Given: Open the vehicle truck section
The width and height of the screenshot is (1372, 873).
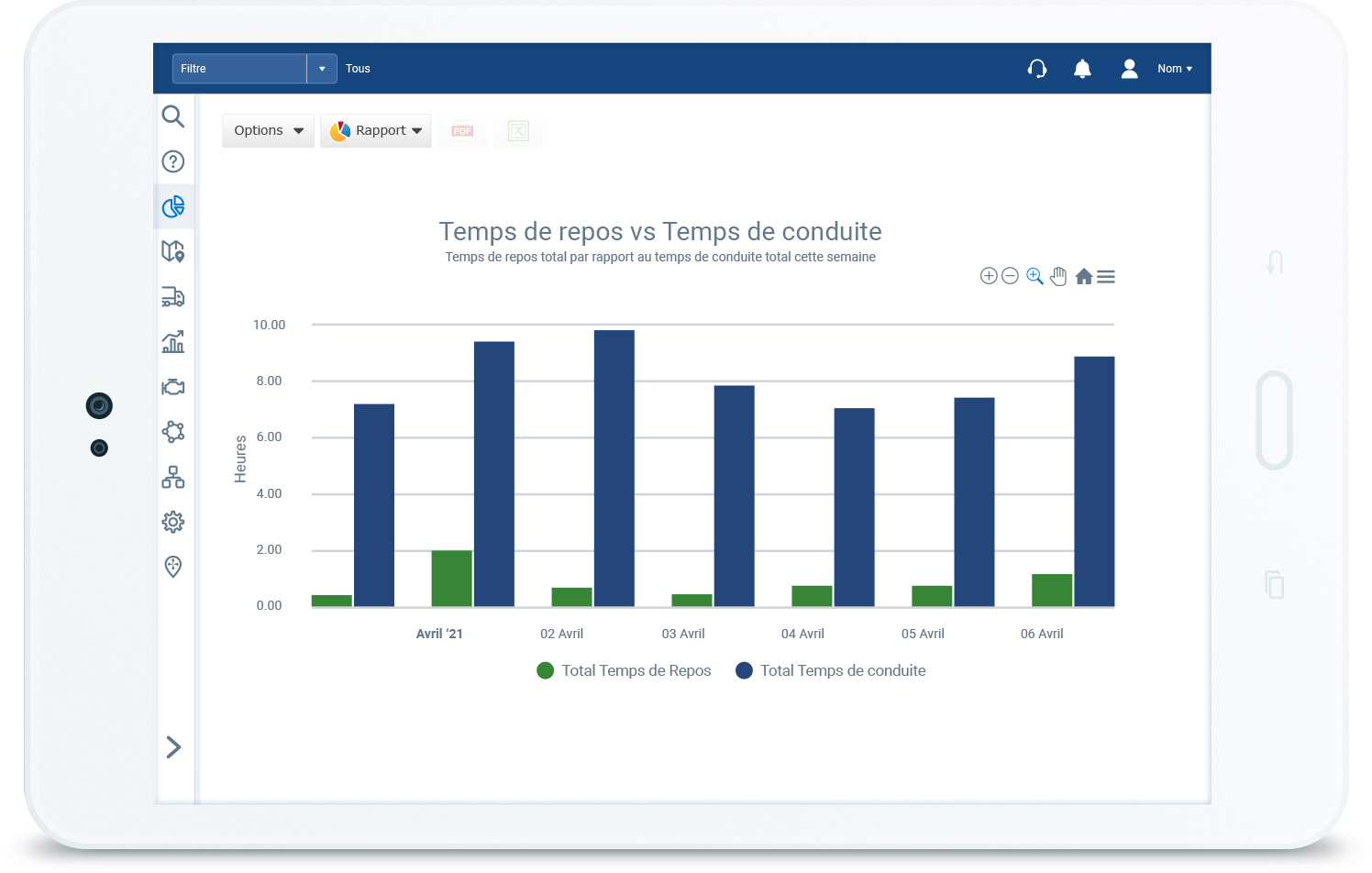Looking at the screenshot, I should pyautogui.click(x=173, y=296).
